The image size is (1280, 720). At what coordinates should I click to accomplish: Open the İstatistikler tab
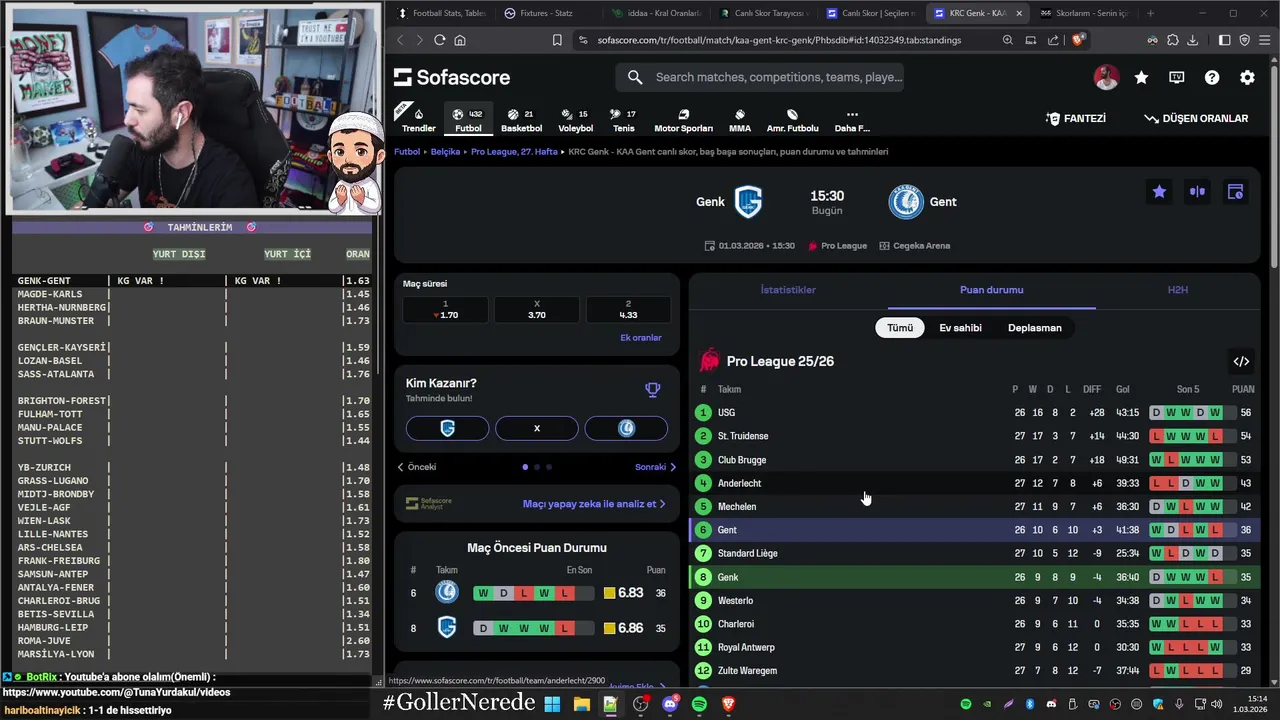click(788, 290)
